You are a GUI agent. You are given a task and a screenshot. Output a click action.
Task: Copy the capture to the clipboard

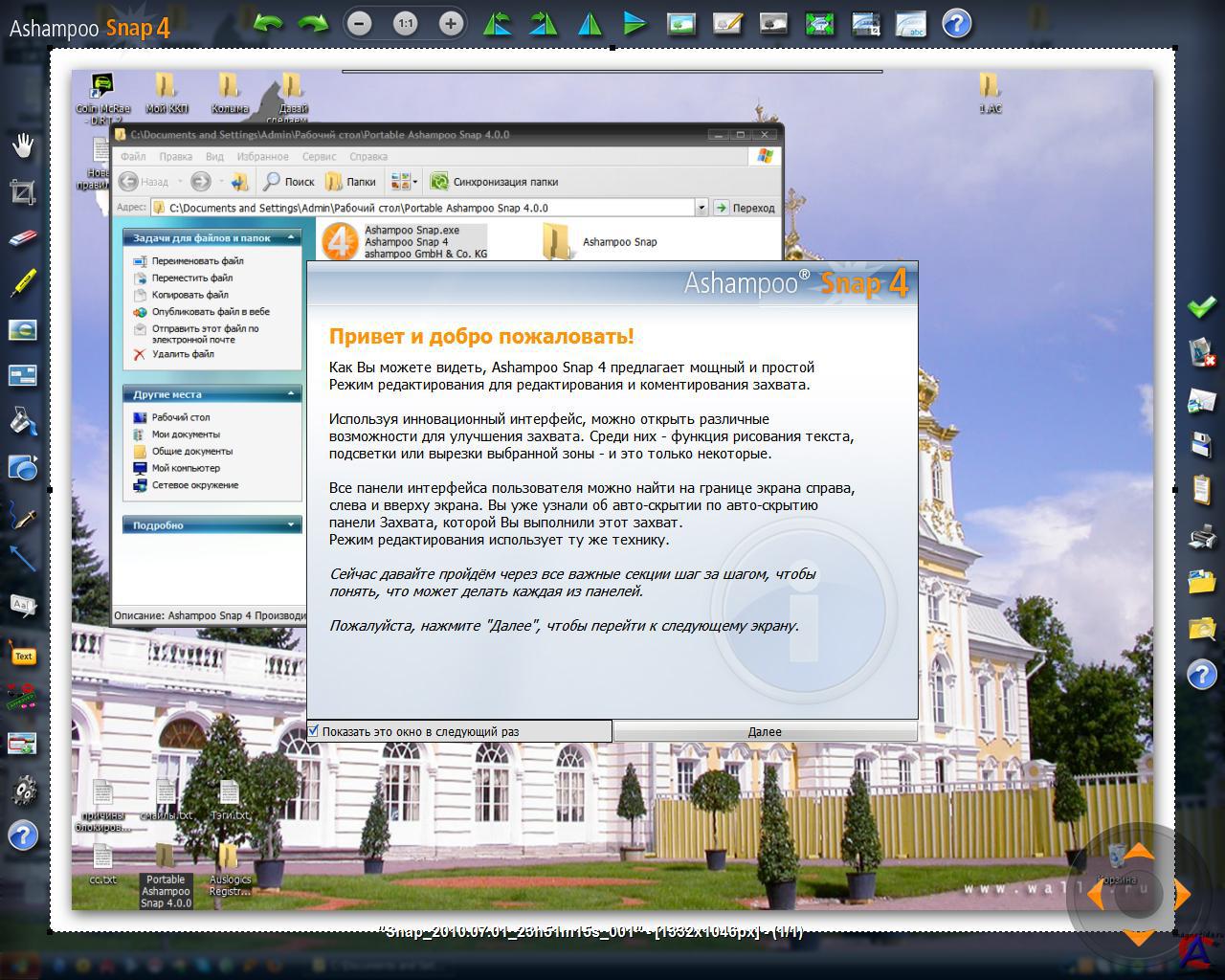tap(1201, 490)
